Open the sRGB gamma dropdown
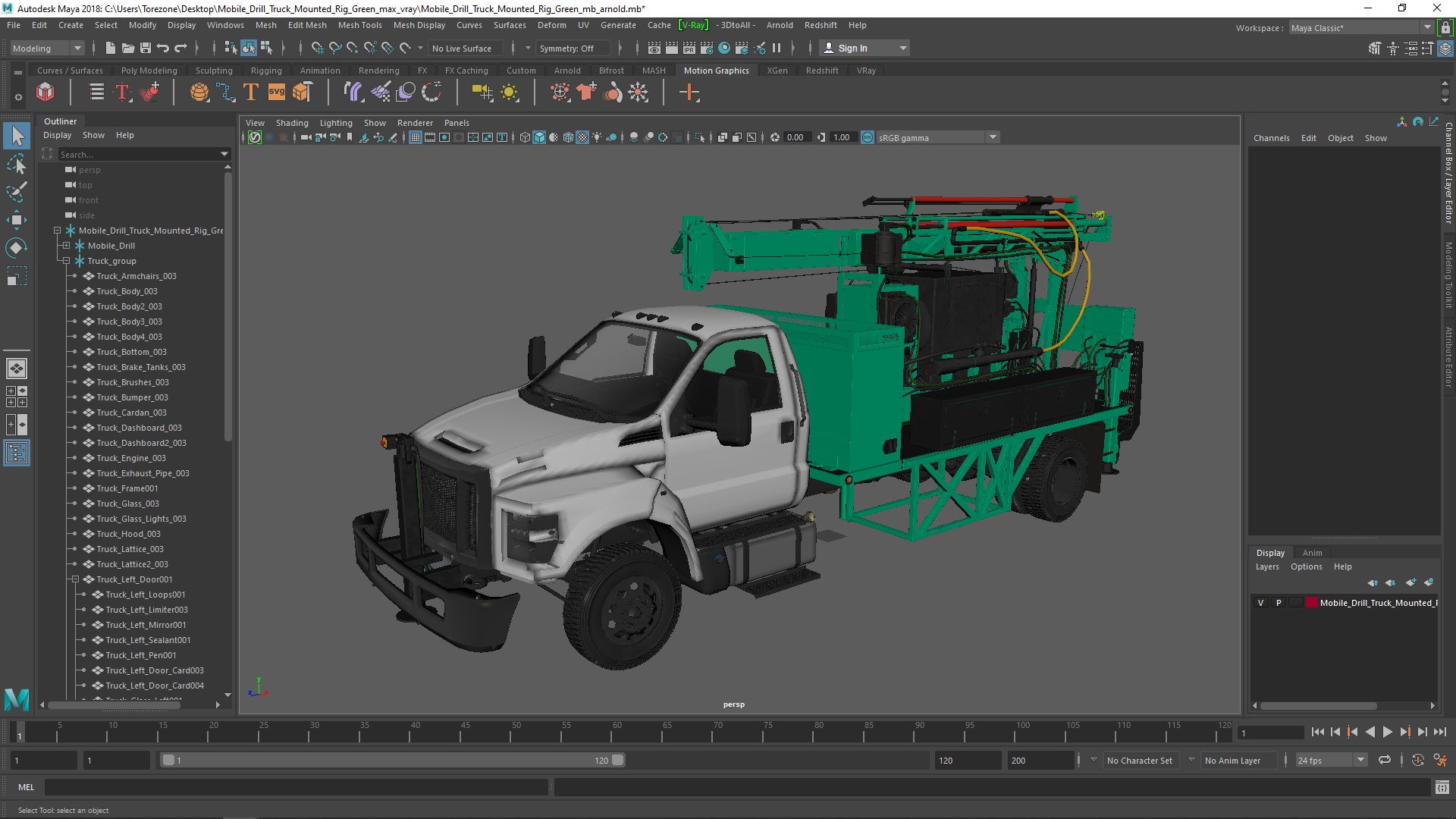Viewport: 1456px width, 819px height. pyautogui.click(x=937, y=137)
